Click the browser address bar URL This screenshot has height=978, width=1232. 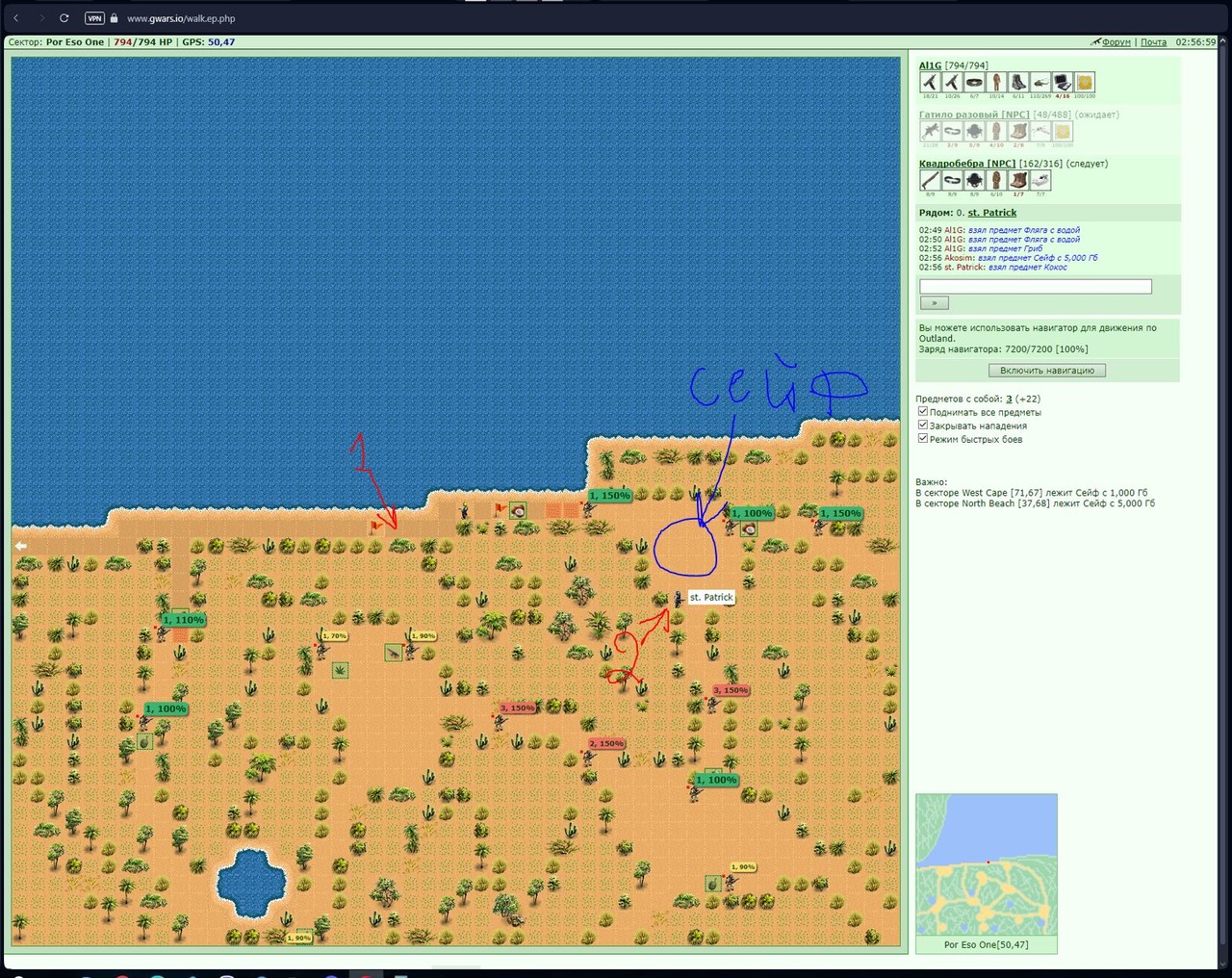(181, 18)
